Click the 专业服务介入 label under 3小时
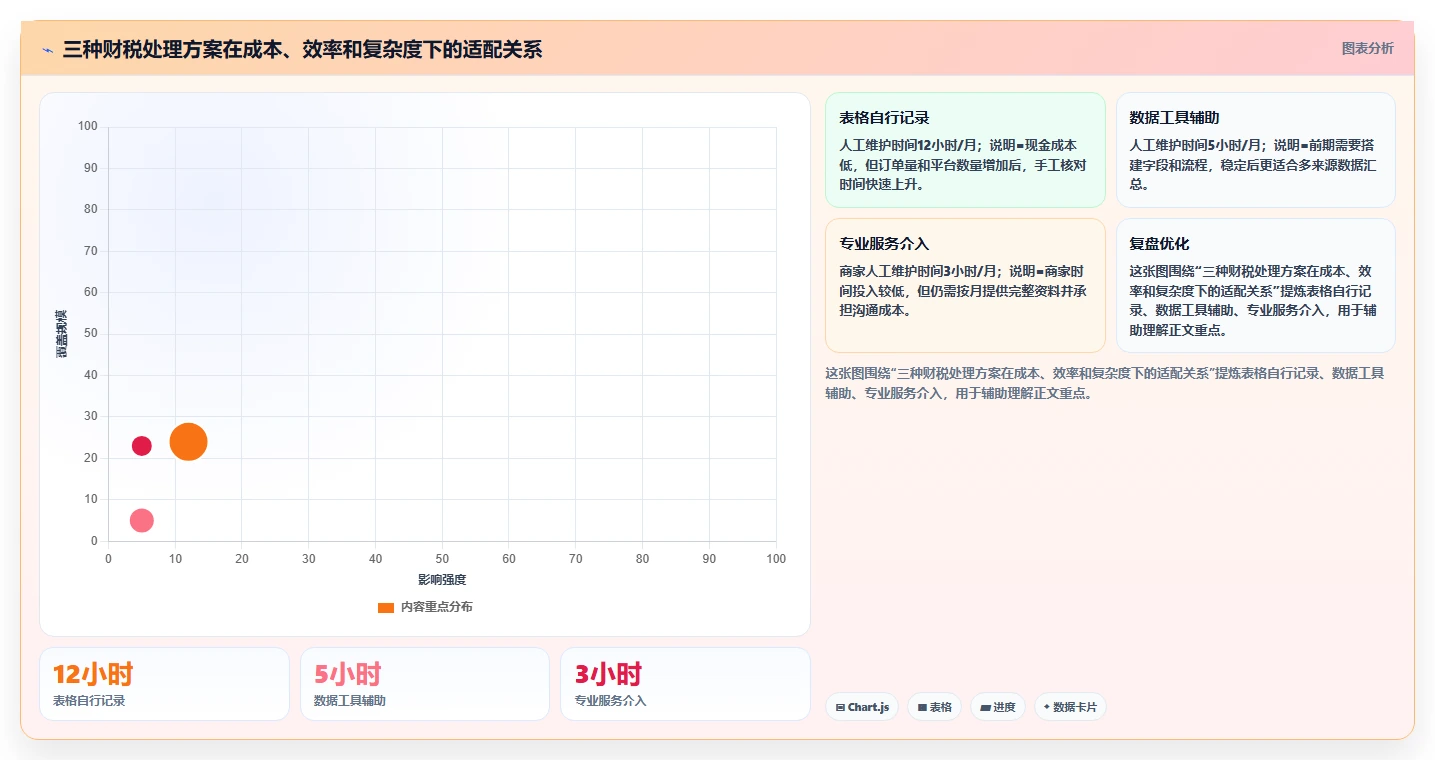 click(x=610, y=701)
